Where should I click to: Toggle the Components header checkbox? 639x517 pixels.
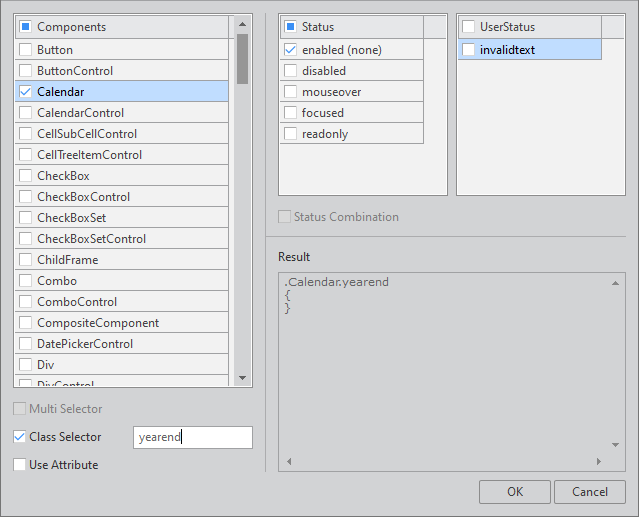pyautogui.click(x=25, y=27)
